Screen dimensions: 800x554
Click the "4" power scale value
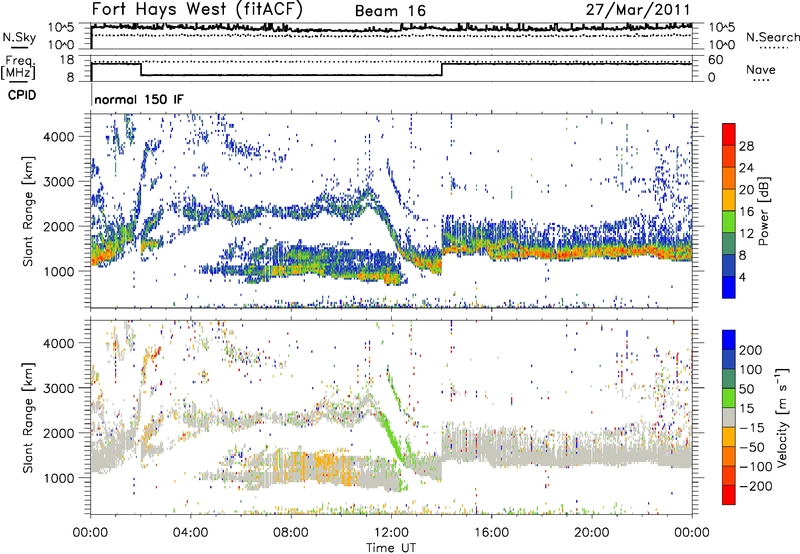point(742,277)
